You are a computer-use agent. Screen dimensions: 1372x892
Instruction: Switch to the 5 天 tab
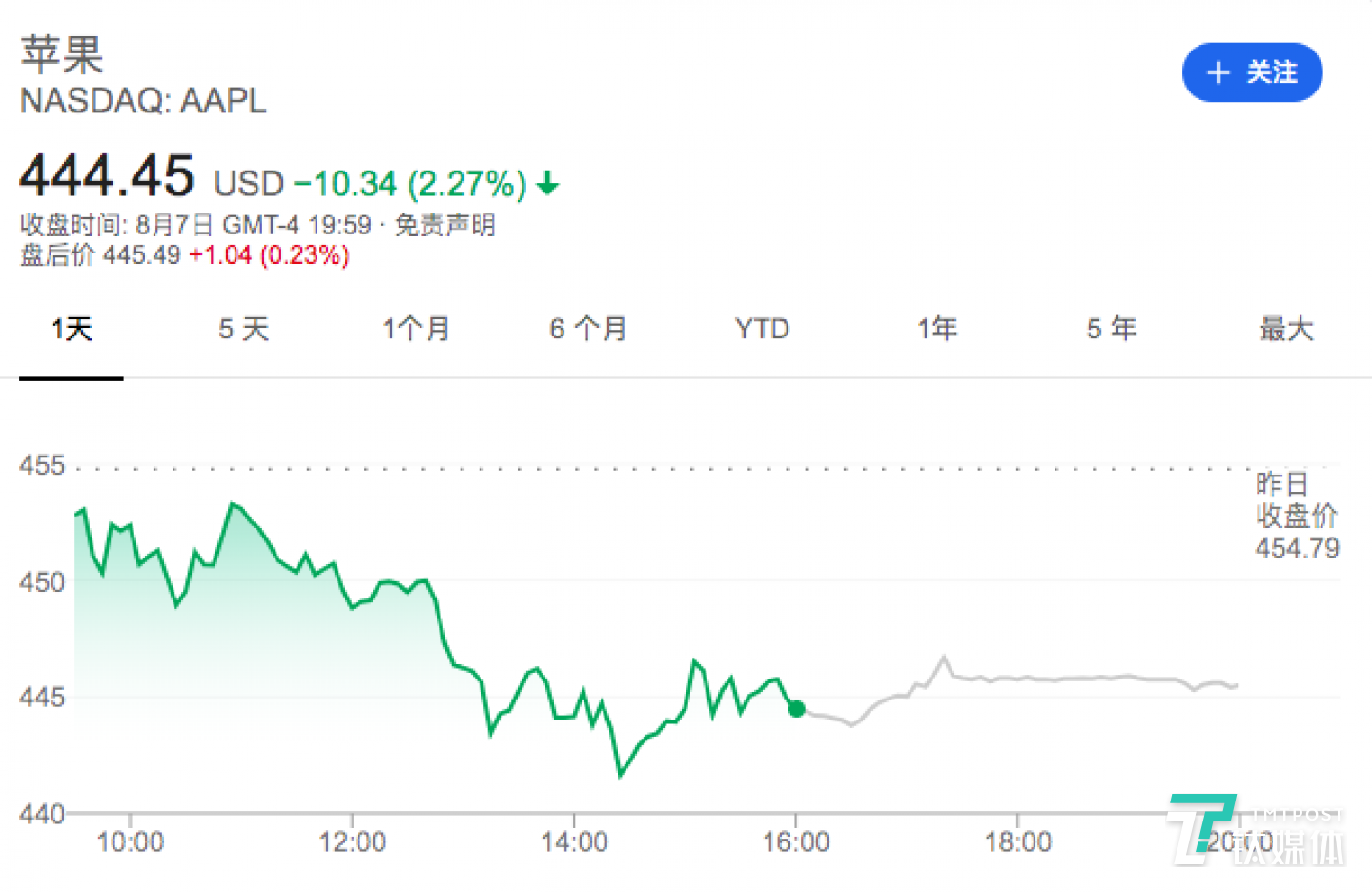coord(243,330)
